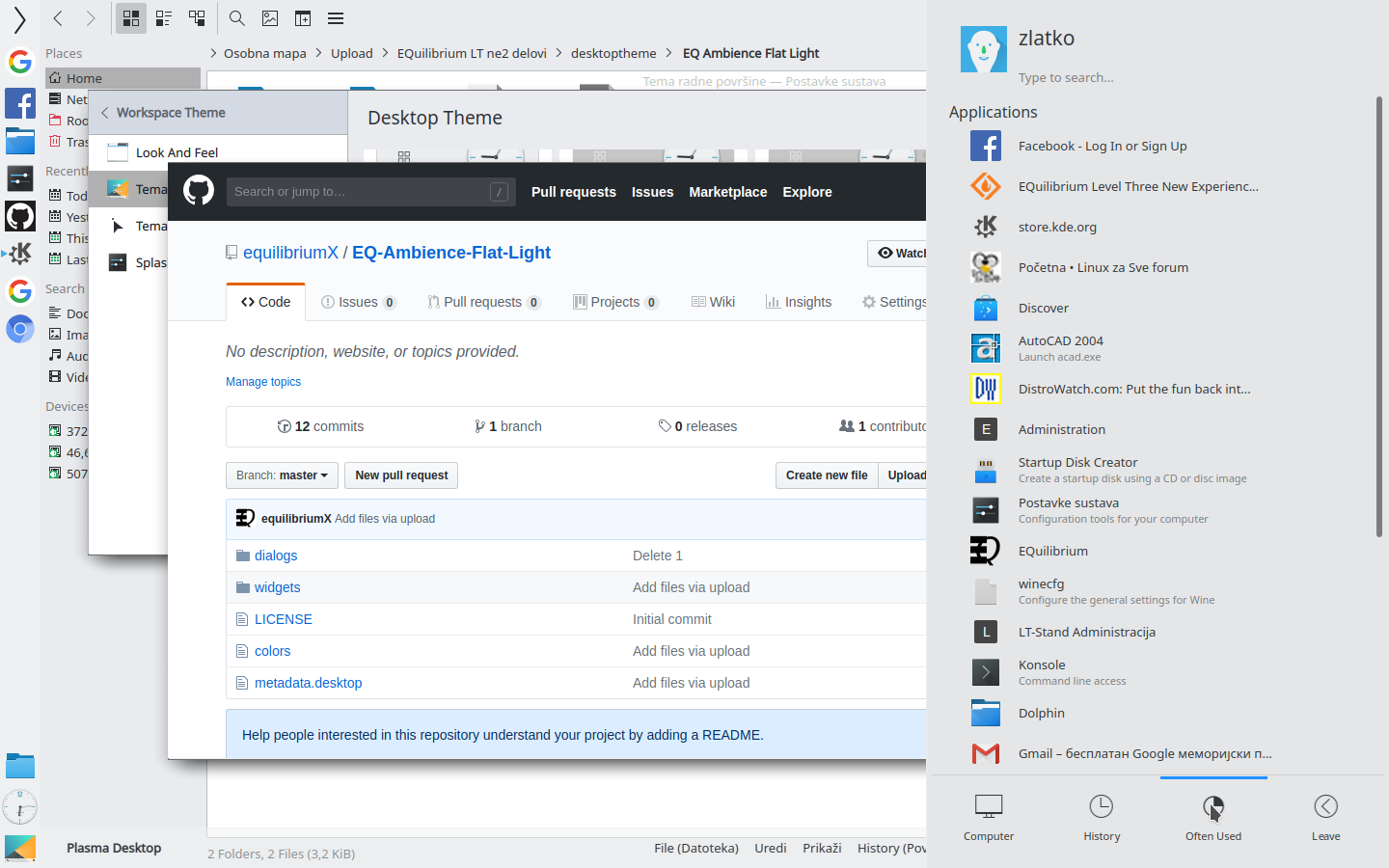Switch launcher to Computer tab

click(989, 818)
